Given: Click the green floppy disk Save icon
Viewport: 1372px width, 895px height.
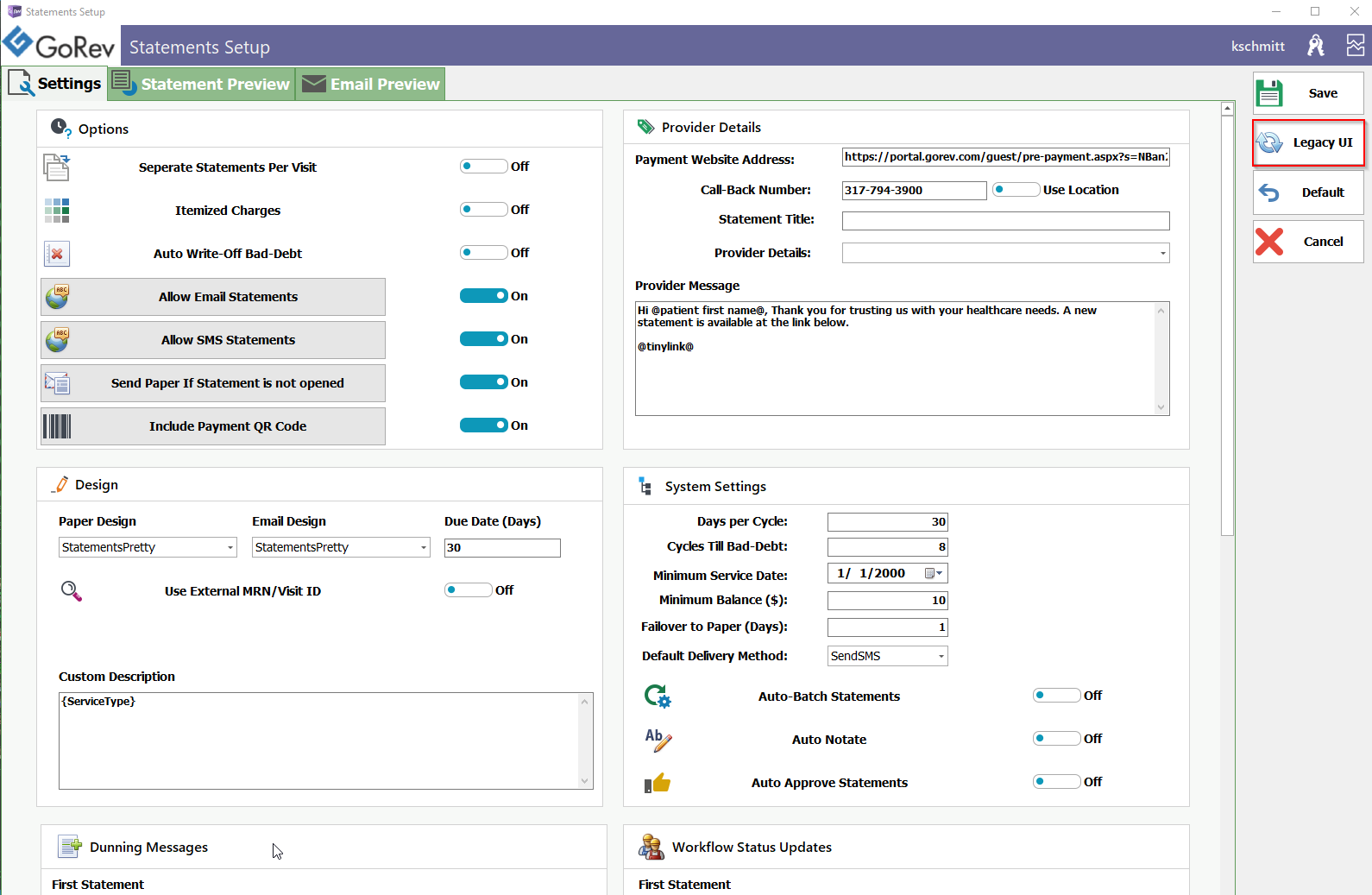Looking at the screenshot, I should coord(1269,93).
